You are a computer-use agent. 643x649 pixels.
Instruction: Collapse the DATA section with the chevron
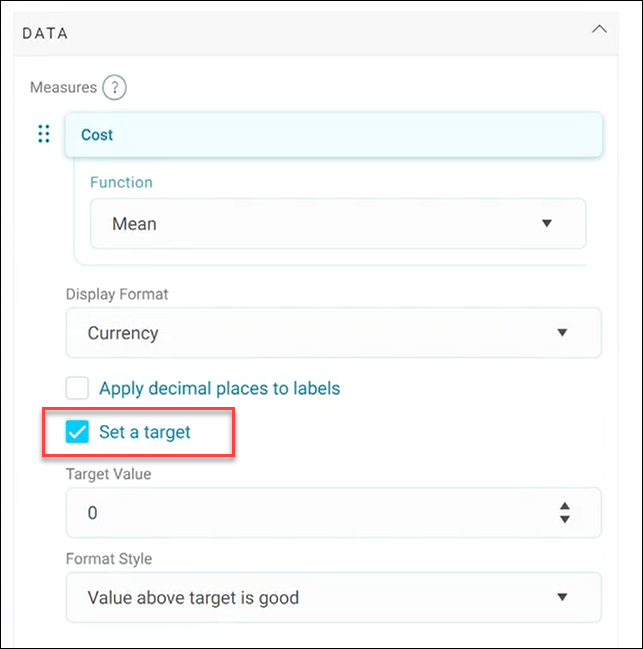[599, 29]
